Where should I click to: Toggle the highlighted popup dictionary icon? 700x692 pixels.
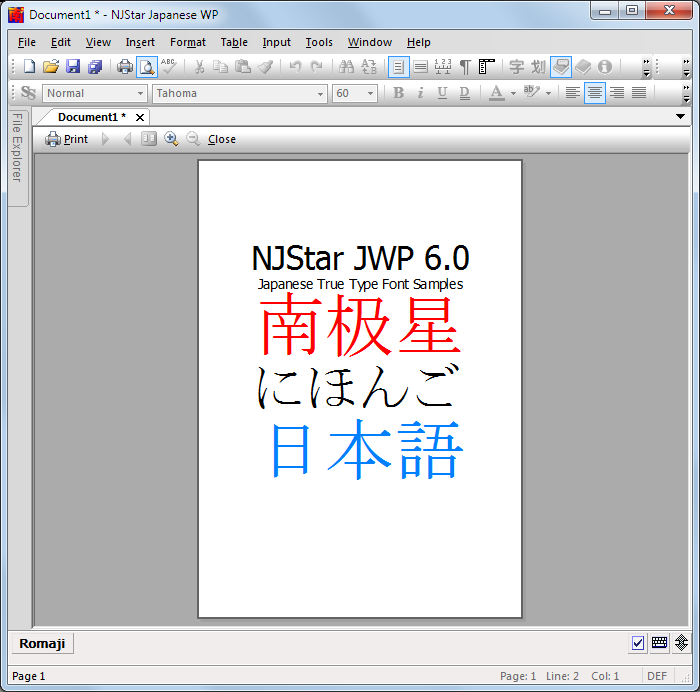[561, 67]
